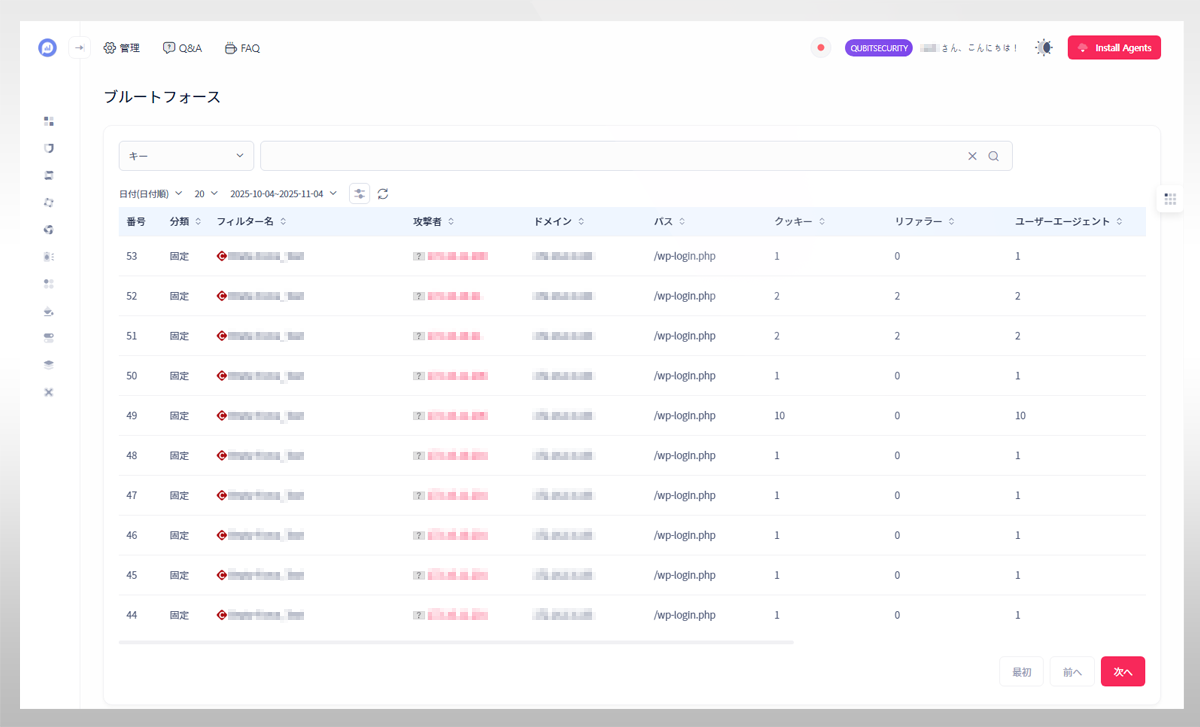Open the layers stack icon in left sidebar
The image size is (1200, 727).
[48, 365]
